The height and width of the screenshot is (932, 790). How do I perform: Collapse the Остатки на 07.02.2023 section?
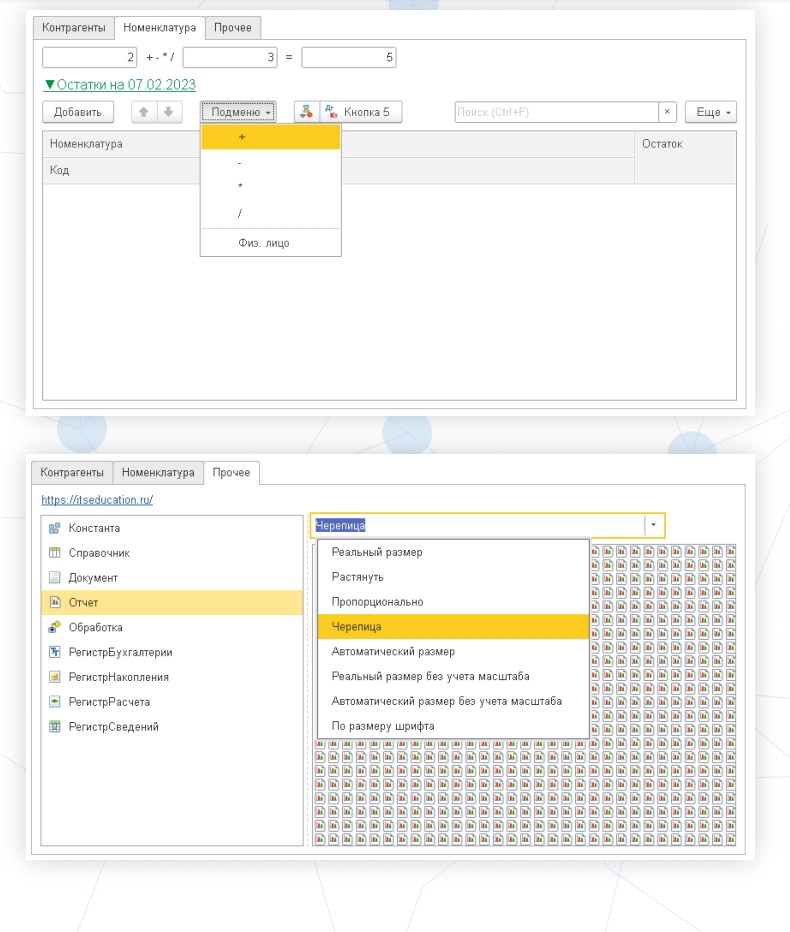click(x=119, y=85)
